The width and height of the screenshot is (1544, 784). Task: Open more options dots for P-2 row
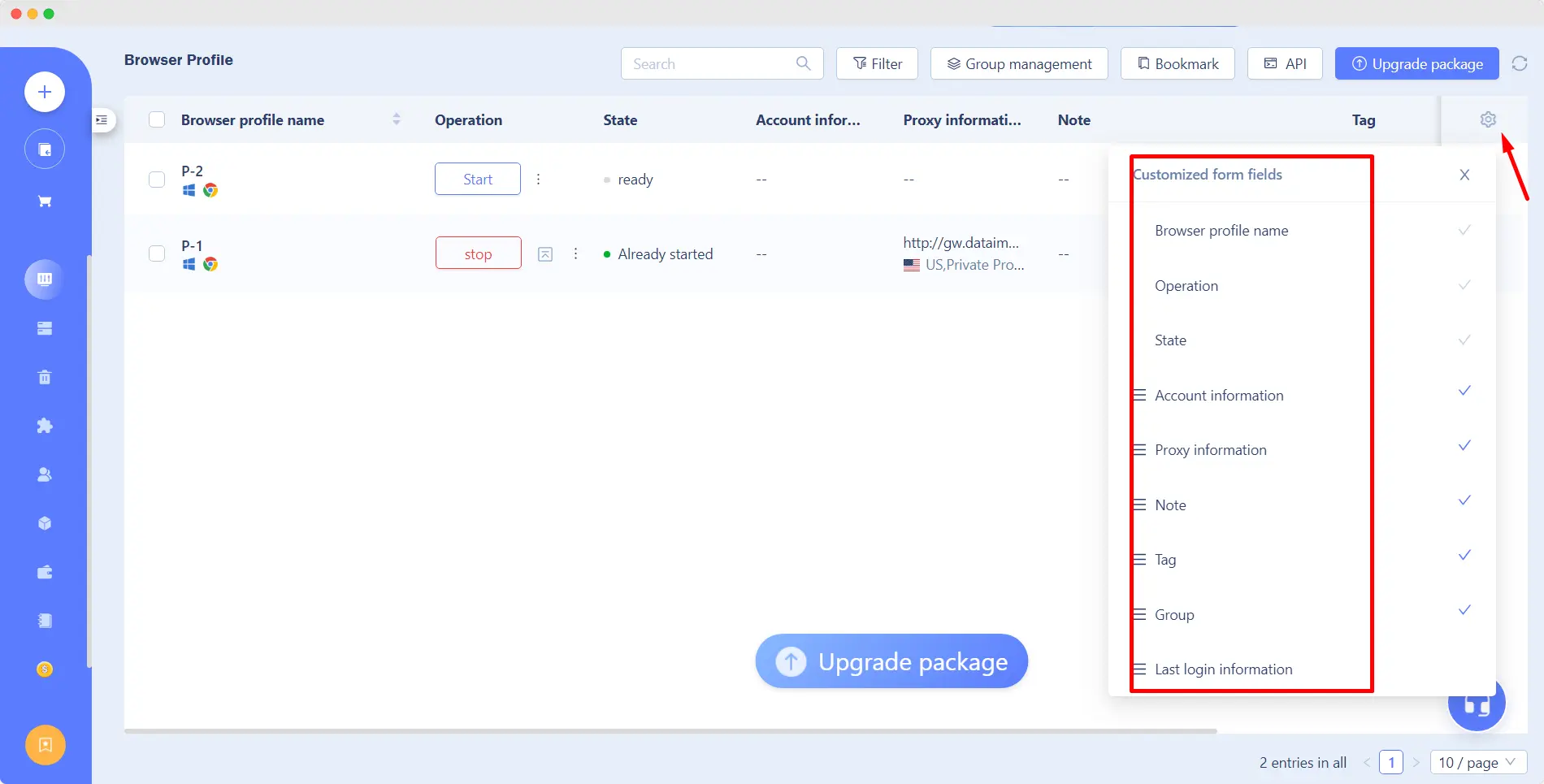pos(538,179)
